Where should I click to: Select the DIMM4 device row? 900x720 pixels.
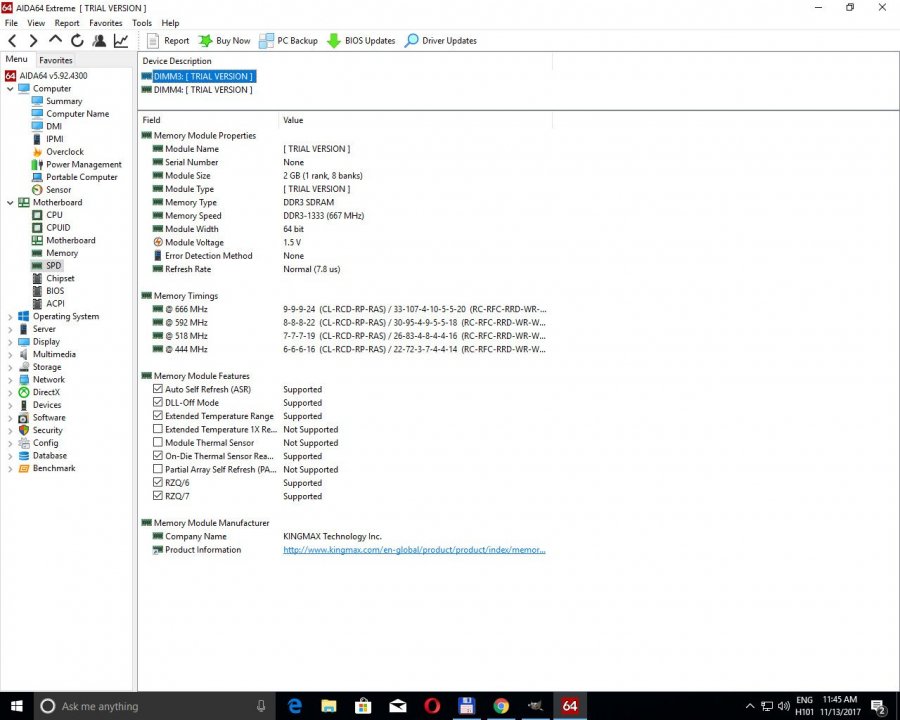click(x=197, y=90)
